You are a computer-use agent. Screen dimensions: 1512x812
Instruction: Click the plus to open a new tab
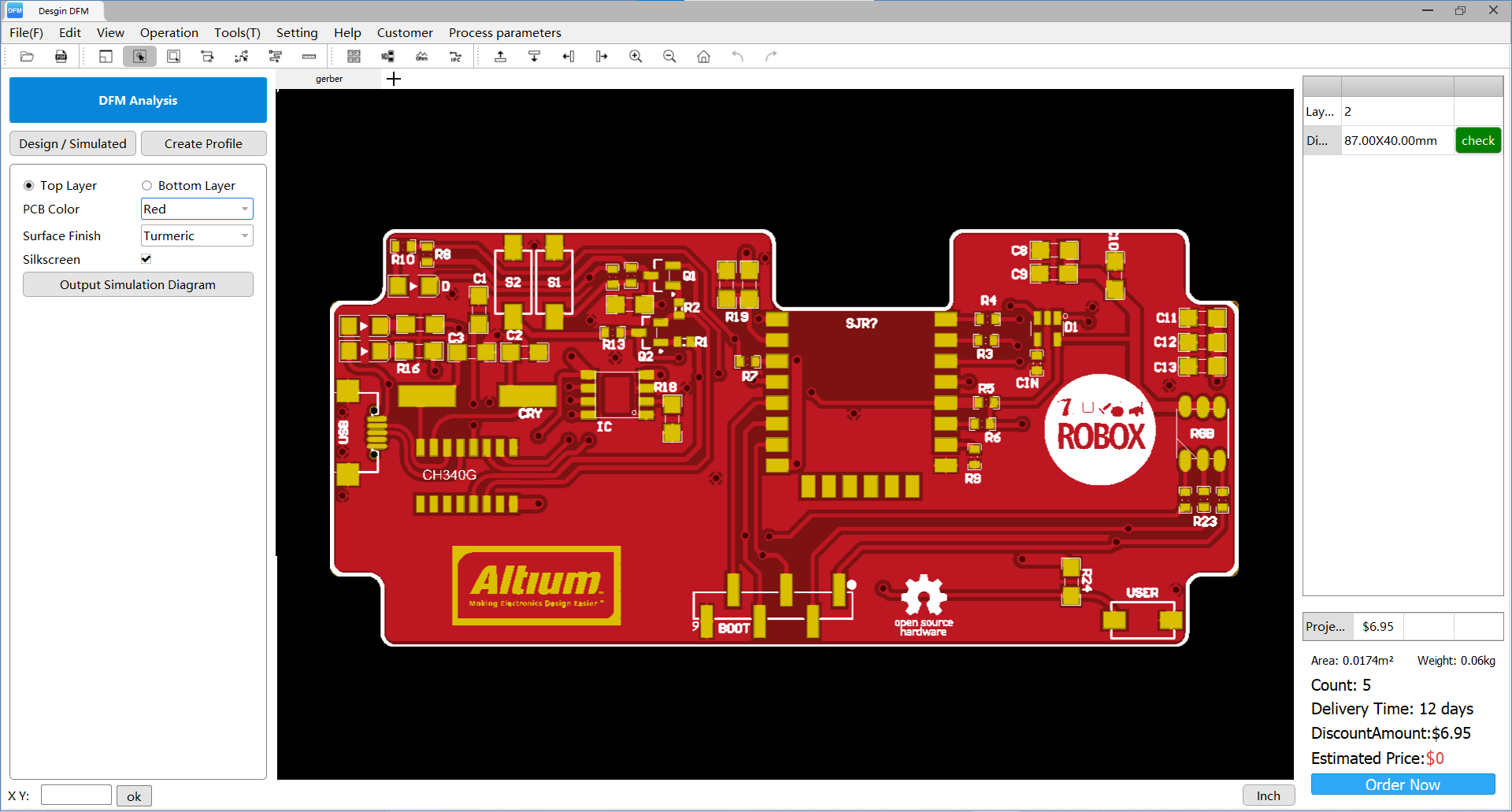[394, 79]
